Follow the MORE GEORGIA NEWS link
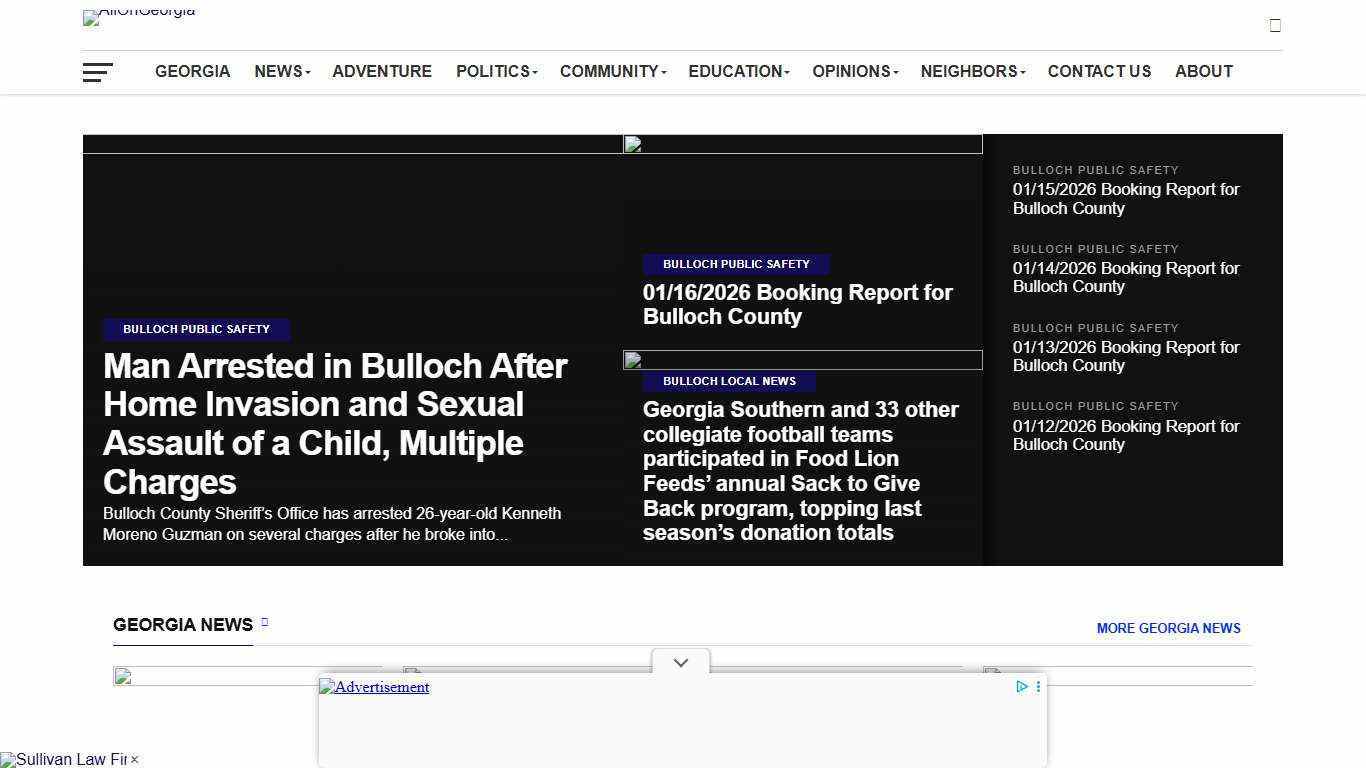Screen dimensions: 1366x768 1168,628
